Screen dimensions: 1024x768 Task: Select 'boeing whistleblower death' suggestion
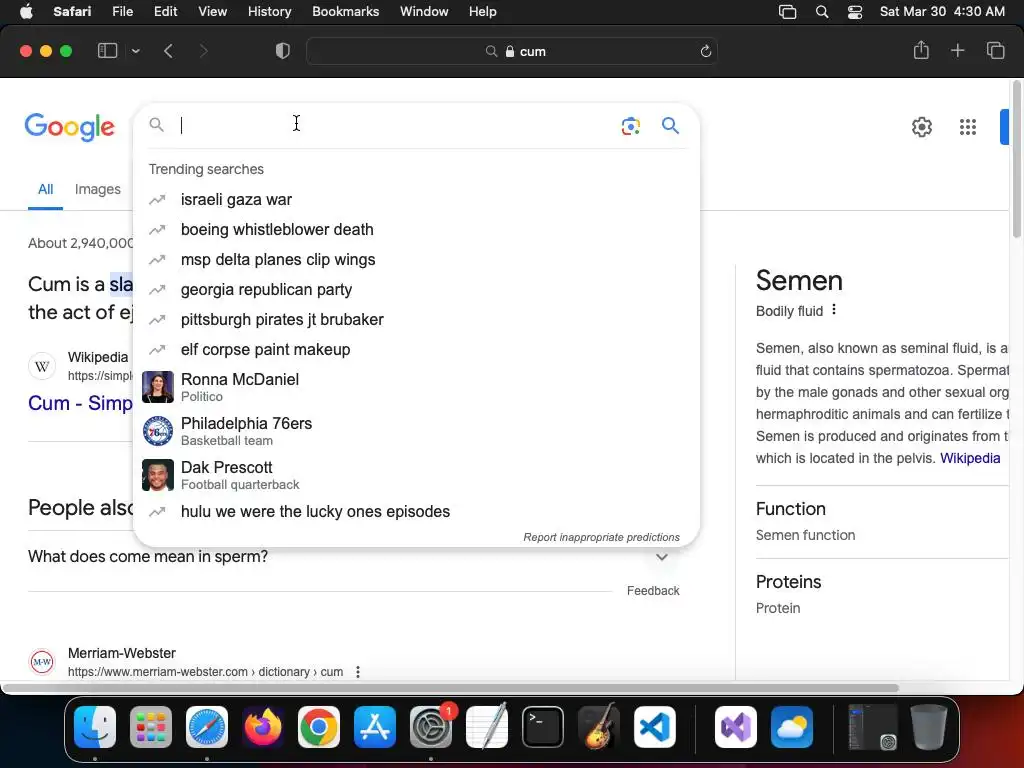click(416, 229)
